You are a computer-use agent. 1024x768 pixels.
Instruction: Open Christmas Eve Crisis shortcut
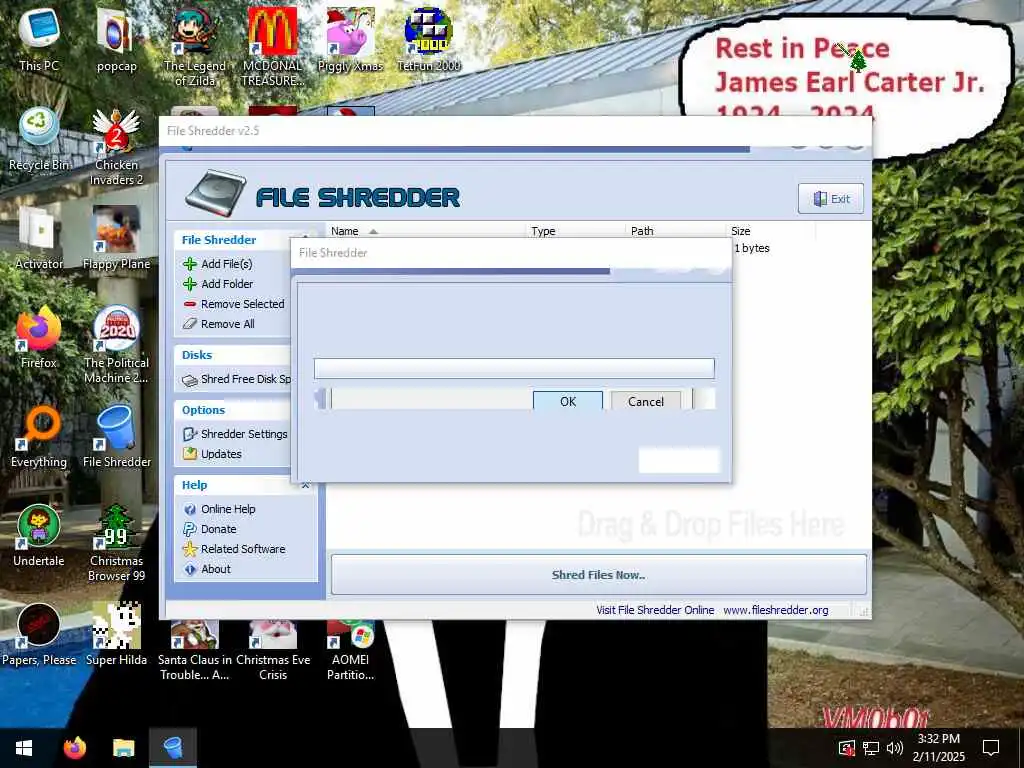point(272,650)
